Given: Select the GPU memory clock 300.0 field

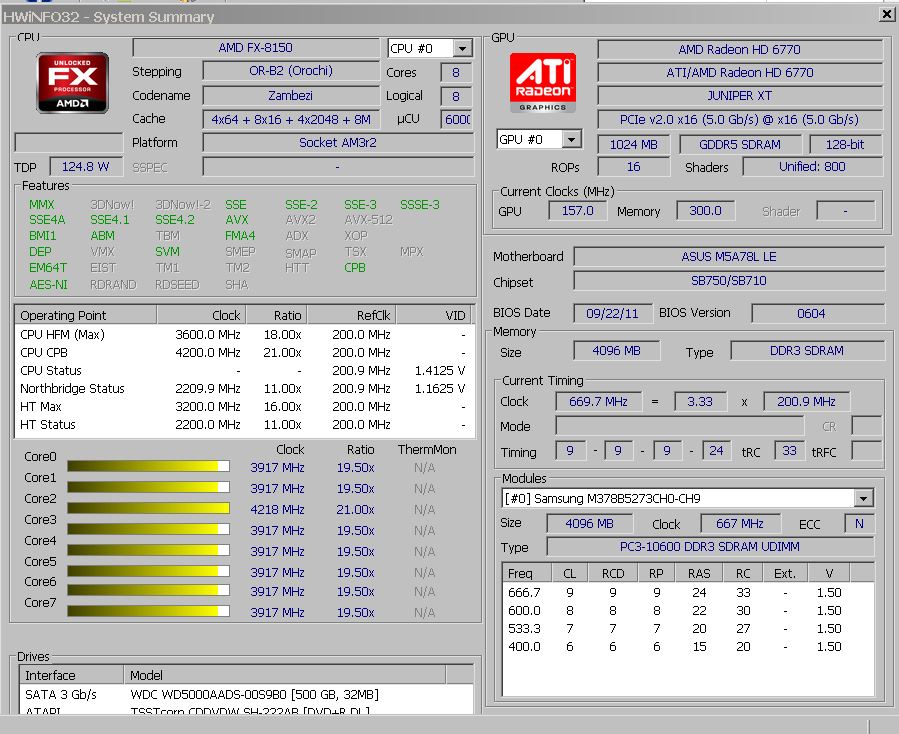Looking at the screenshot, I should click(x=705, y=210).
